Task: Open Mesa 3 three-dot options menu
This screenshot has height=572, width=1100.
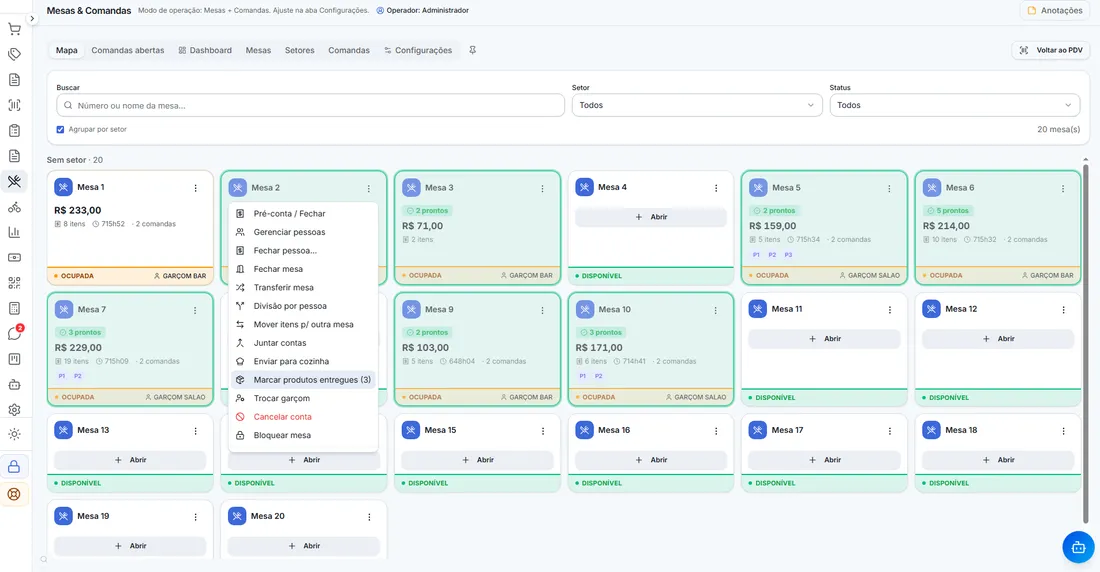Action: (542, 189)
